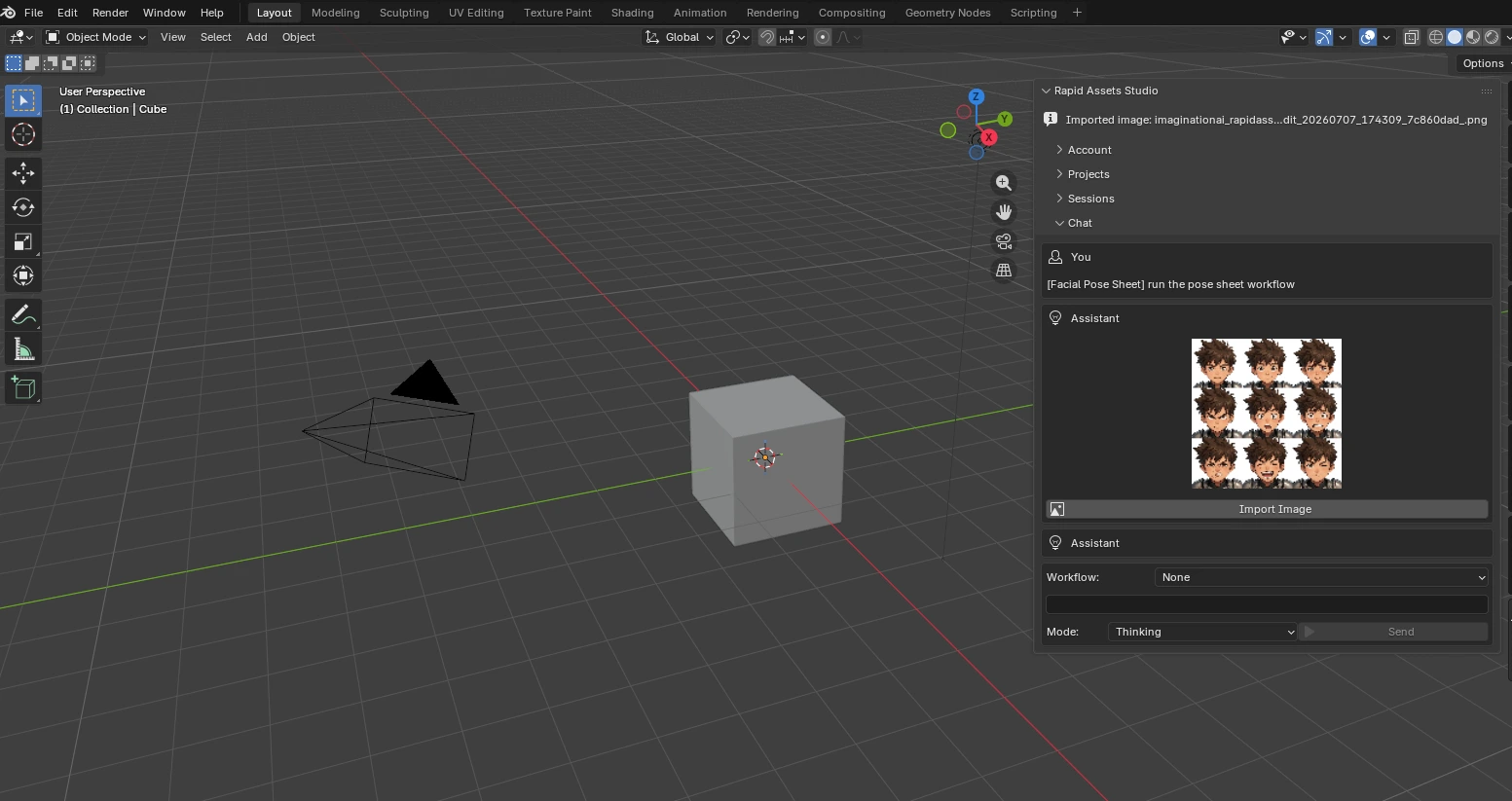Switch to orthographic view grid icon
This screenshot has height=801, width=1512.
point(1004,271)
